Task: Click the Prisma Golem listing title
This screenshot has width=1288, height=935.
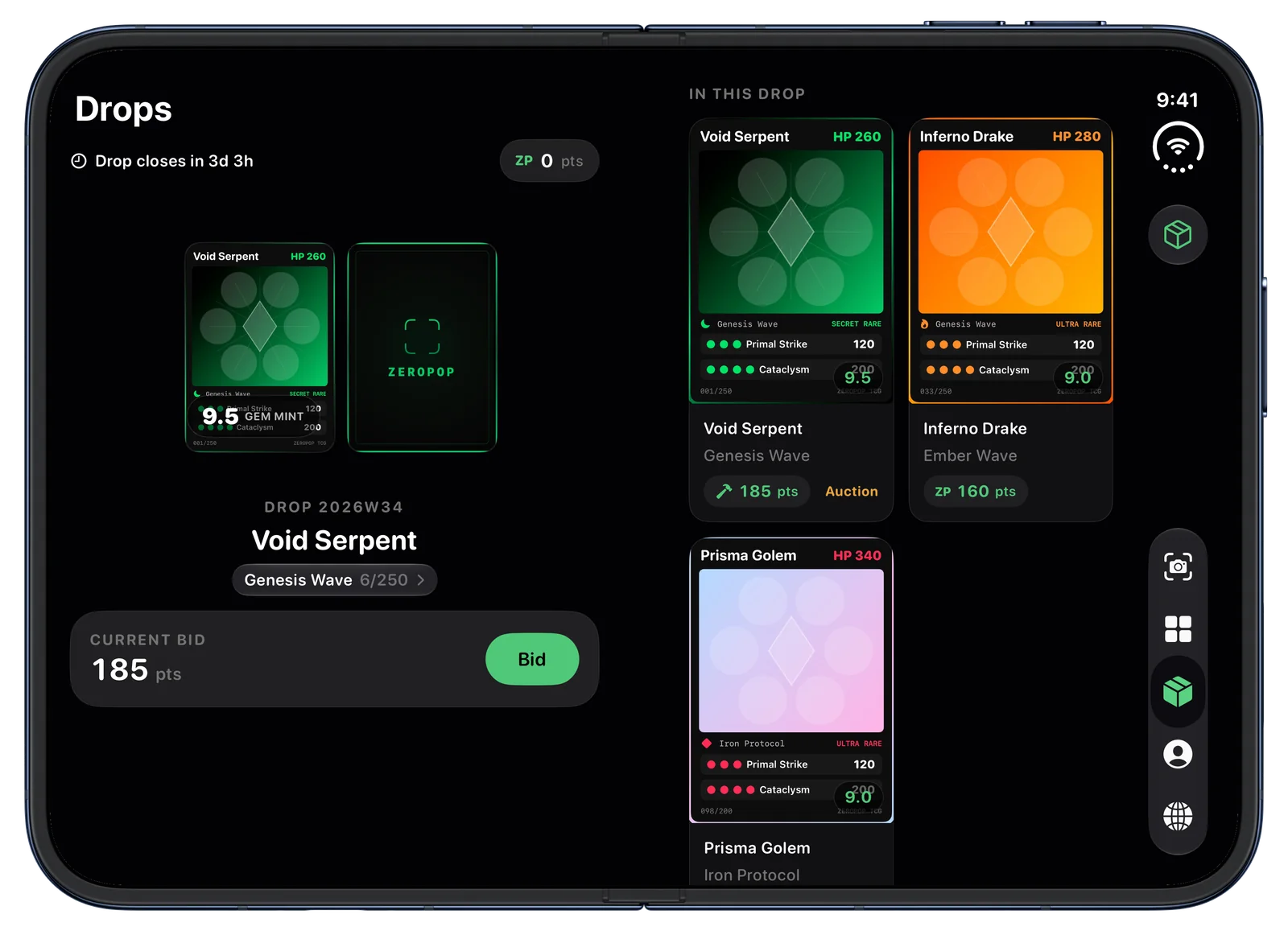Action: tap(757, 848)
